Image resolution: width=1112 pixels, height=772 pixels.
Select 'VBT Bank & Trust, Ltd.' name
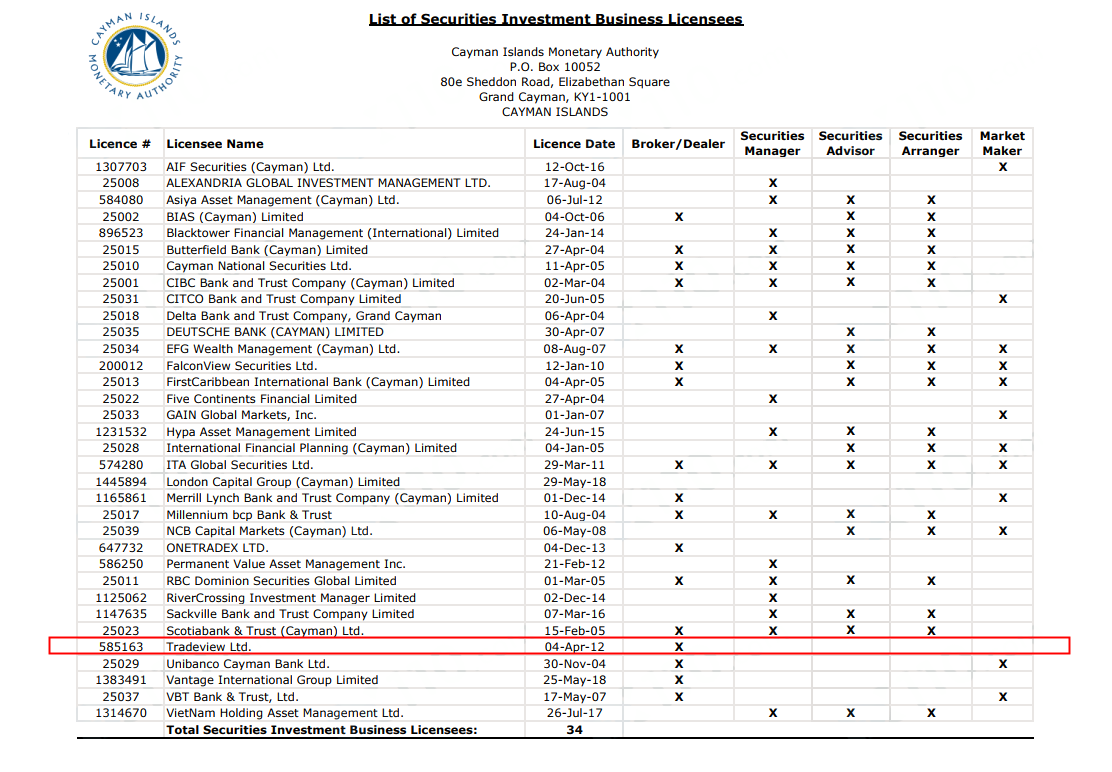233,697
